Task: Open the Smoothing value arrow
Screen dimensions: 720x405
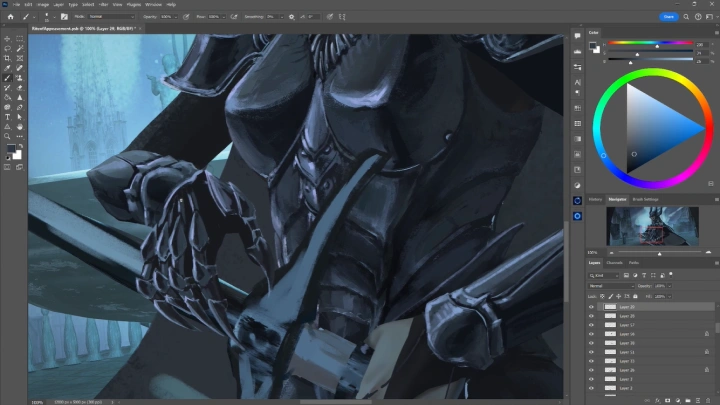Action: click(281, 17)
